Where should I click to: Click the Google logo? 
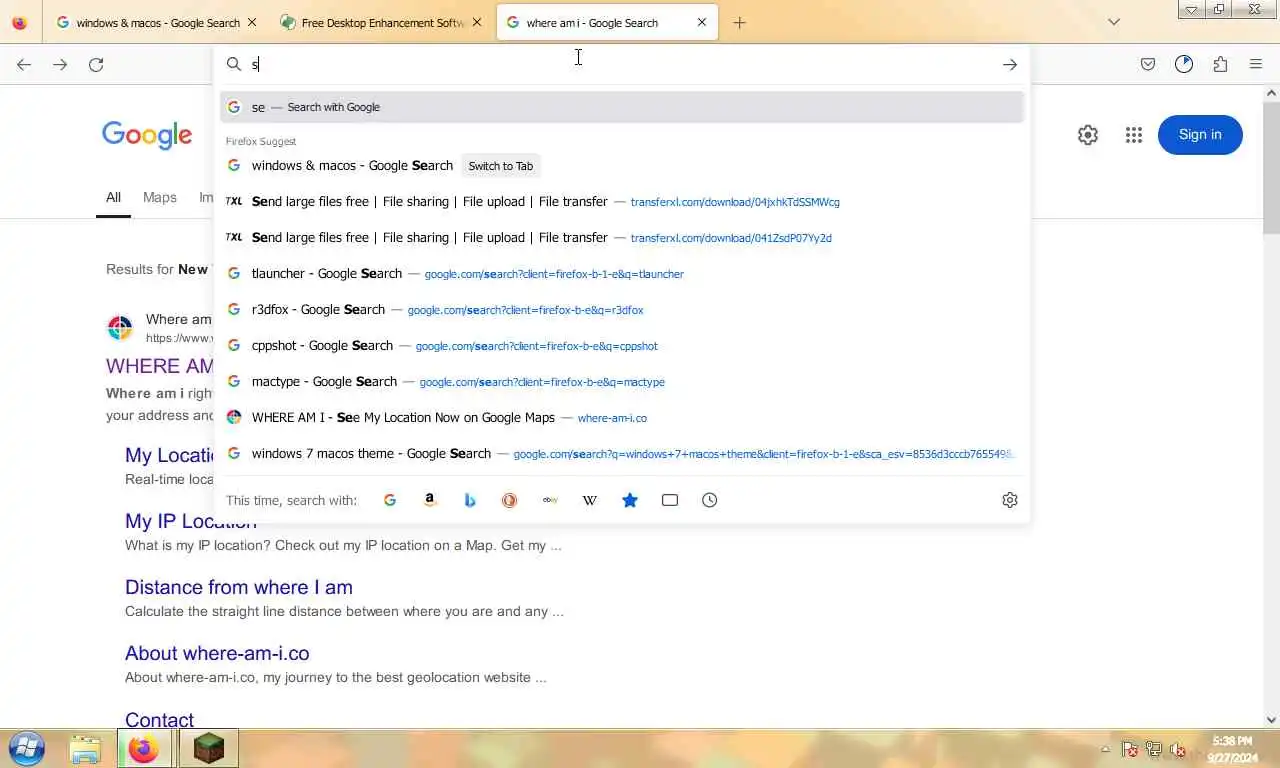[147, 135]
